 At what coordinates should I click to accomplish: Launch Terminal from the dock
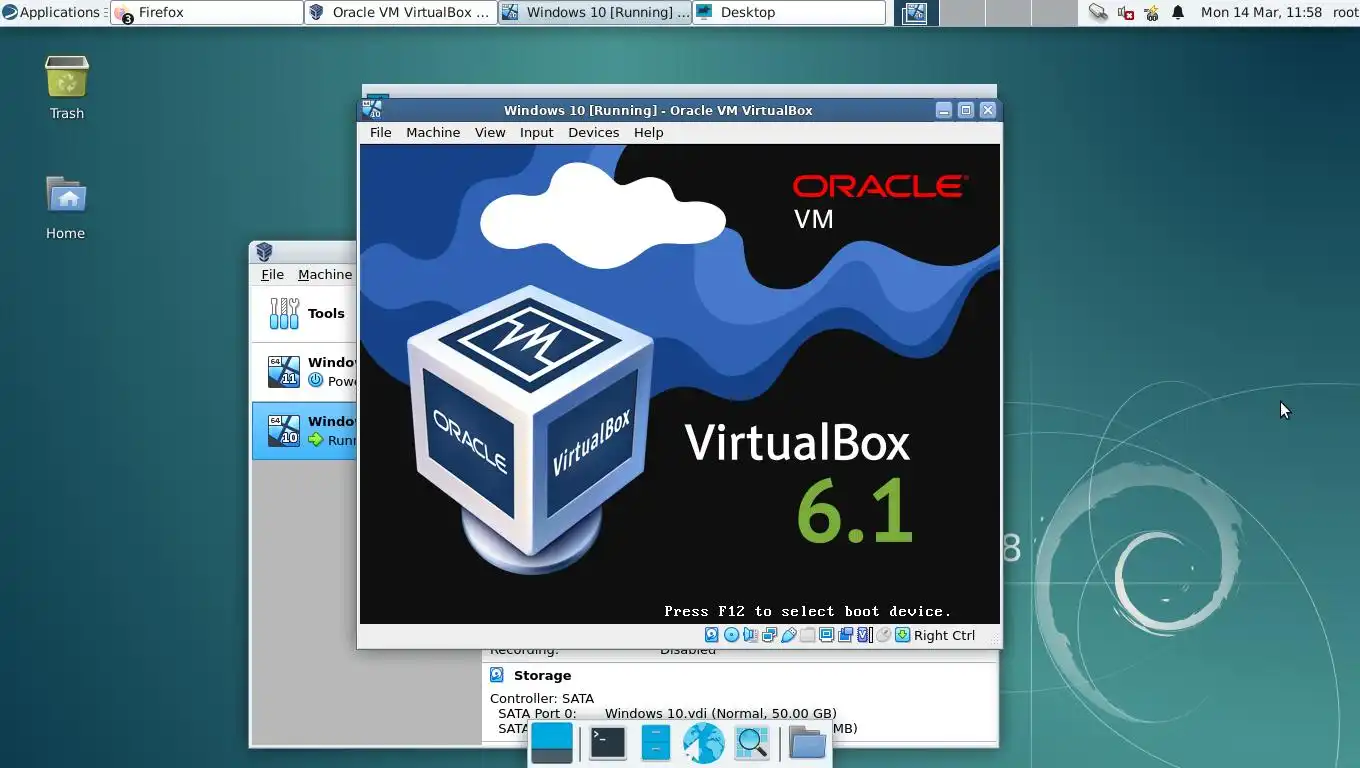[x=607, y=743]
